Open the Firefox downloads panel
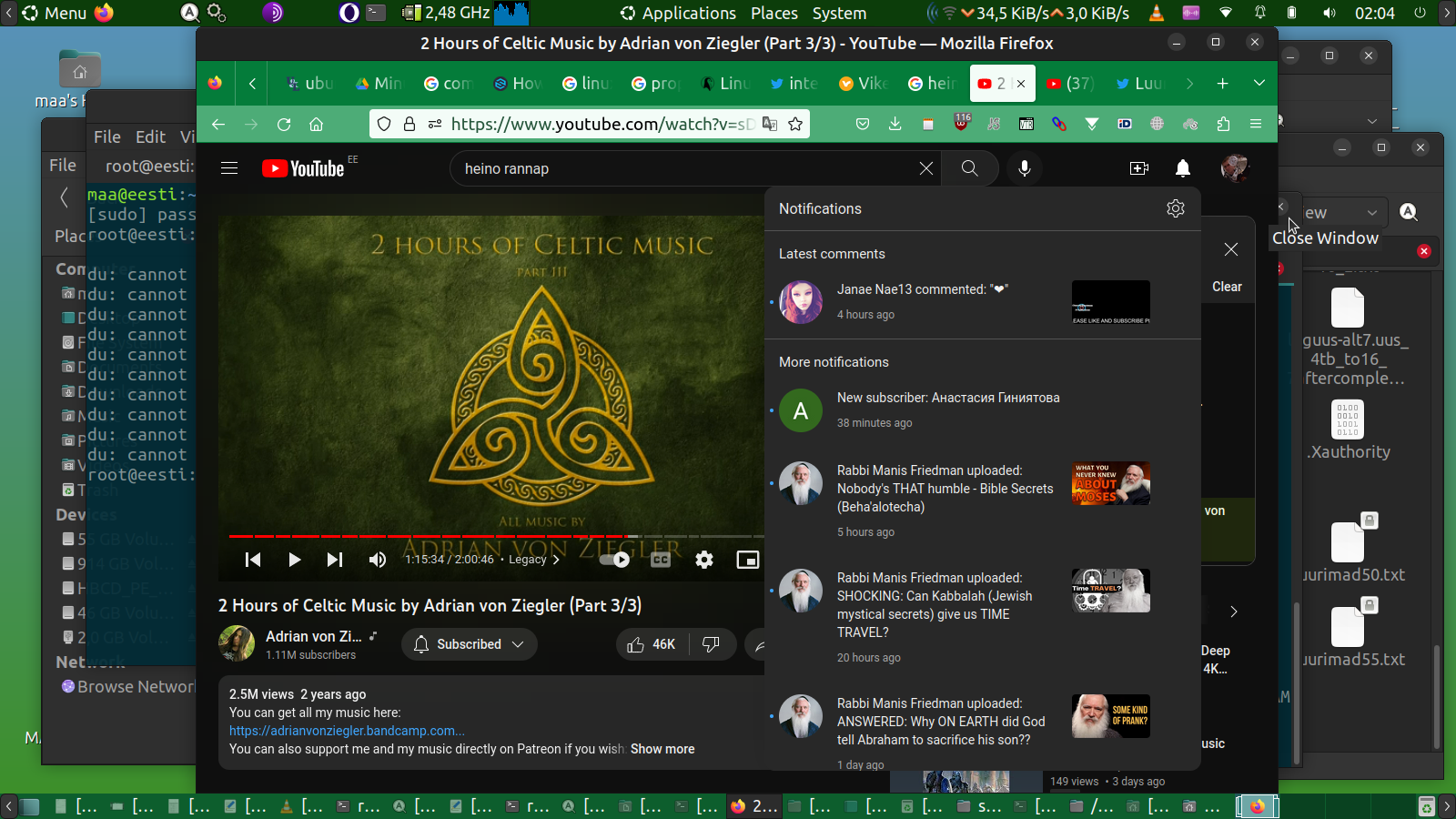The height and width of the screenshot is (819, 1456). click(x=895, y=125)
